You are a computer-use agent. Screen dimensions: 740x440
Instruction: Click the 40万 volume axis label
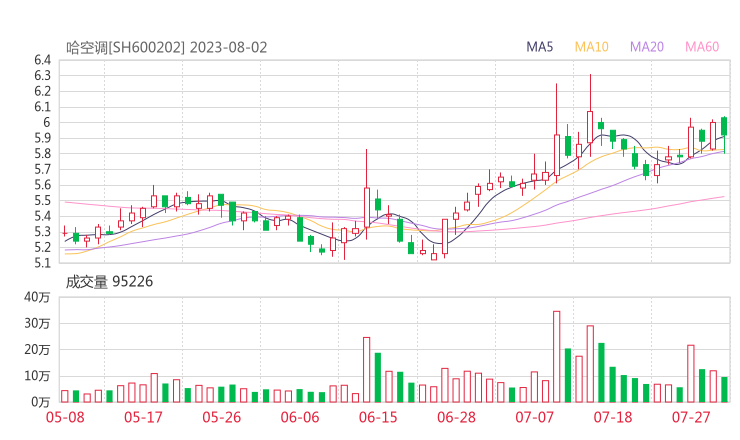click(x=37, y=297)
